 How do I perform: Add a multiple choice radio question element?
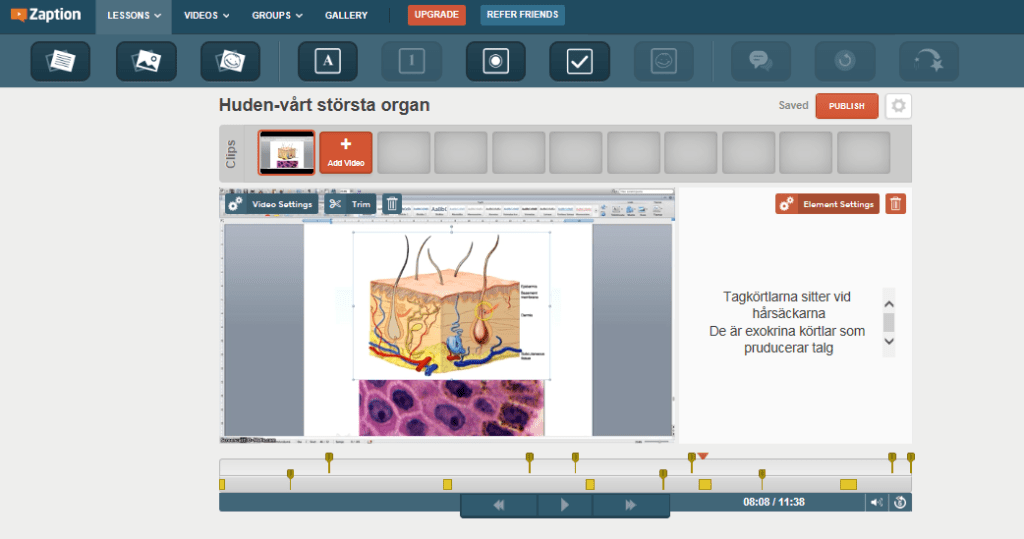(495, 62)
